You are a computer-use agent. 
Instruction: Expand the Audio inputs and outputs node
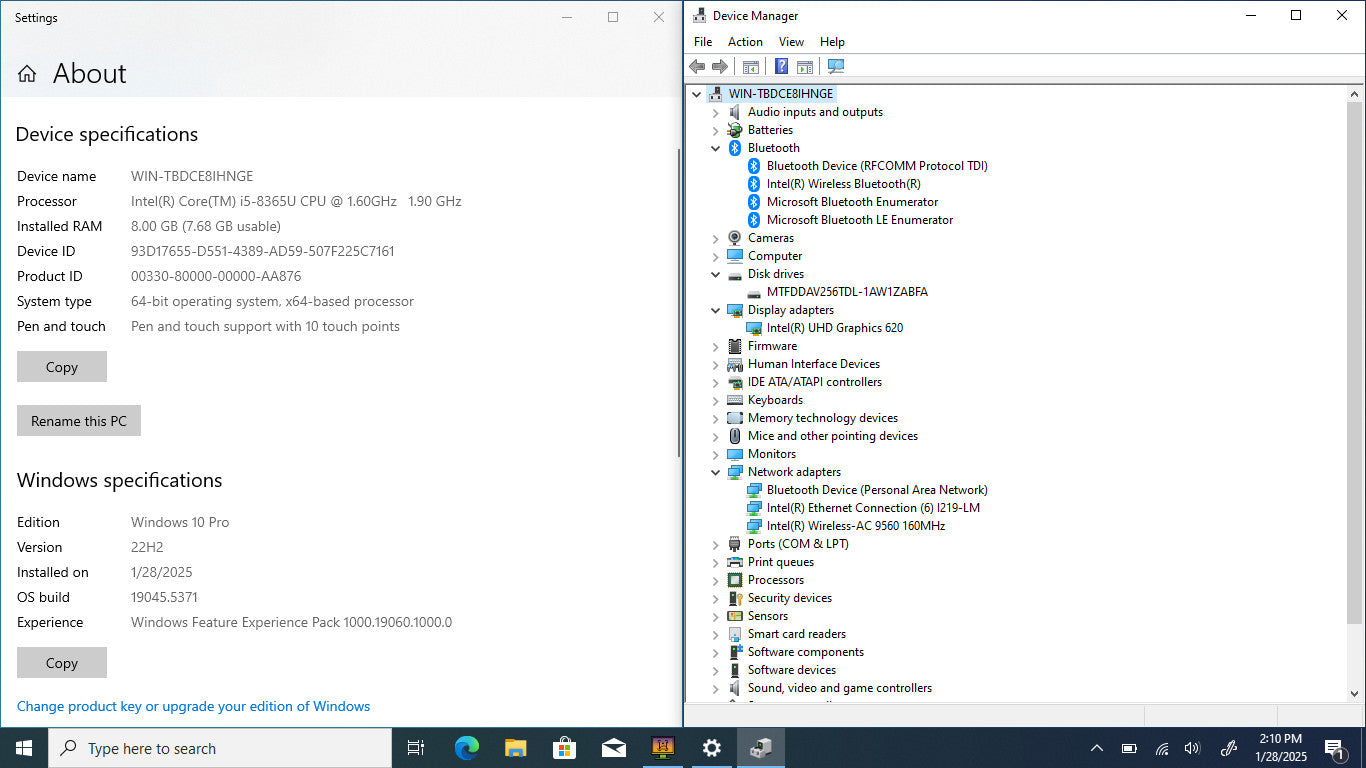point(716,112)
